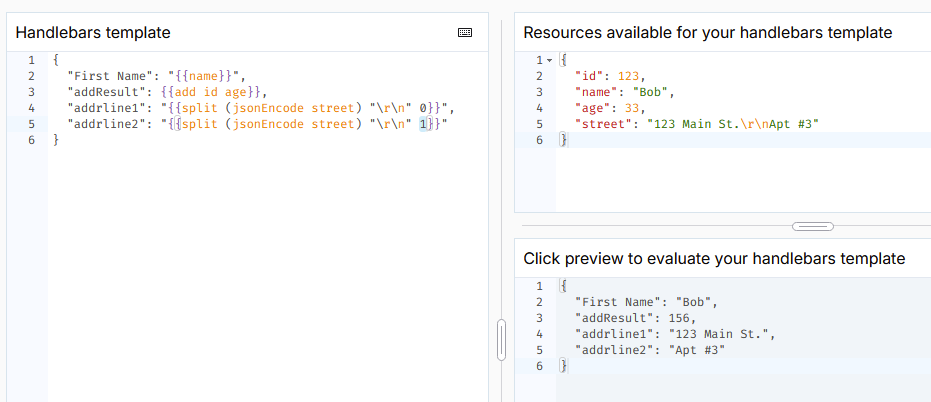Collapse the JSON object at resources line 1

point(550,60)
